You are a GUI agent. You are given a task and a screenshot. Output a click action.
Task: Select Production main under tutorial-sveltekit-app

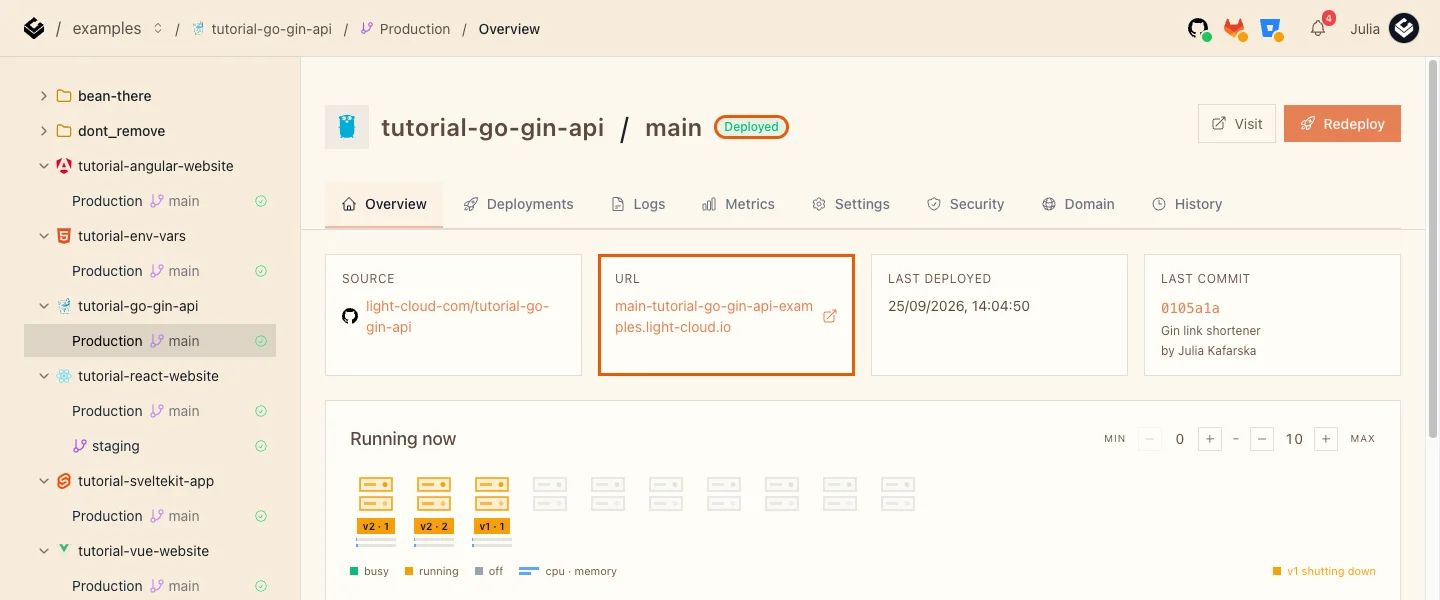coord(150,516)
